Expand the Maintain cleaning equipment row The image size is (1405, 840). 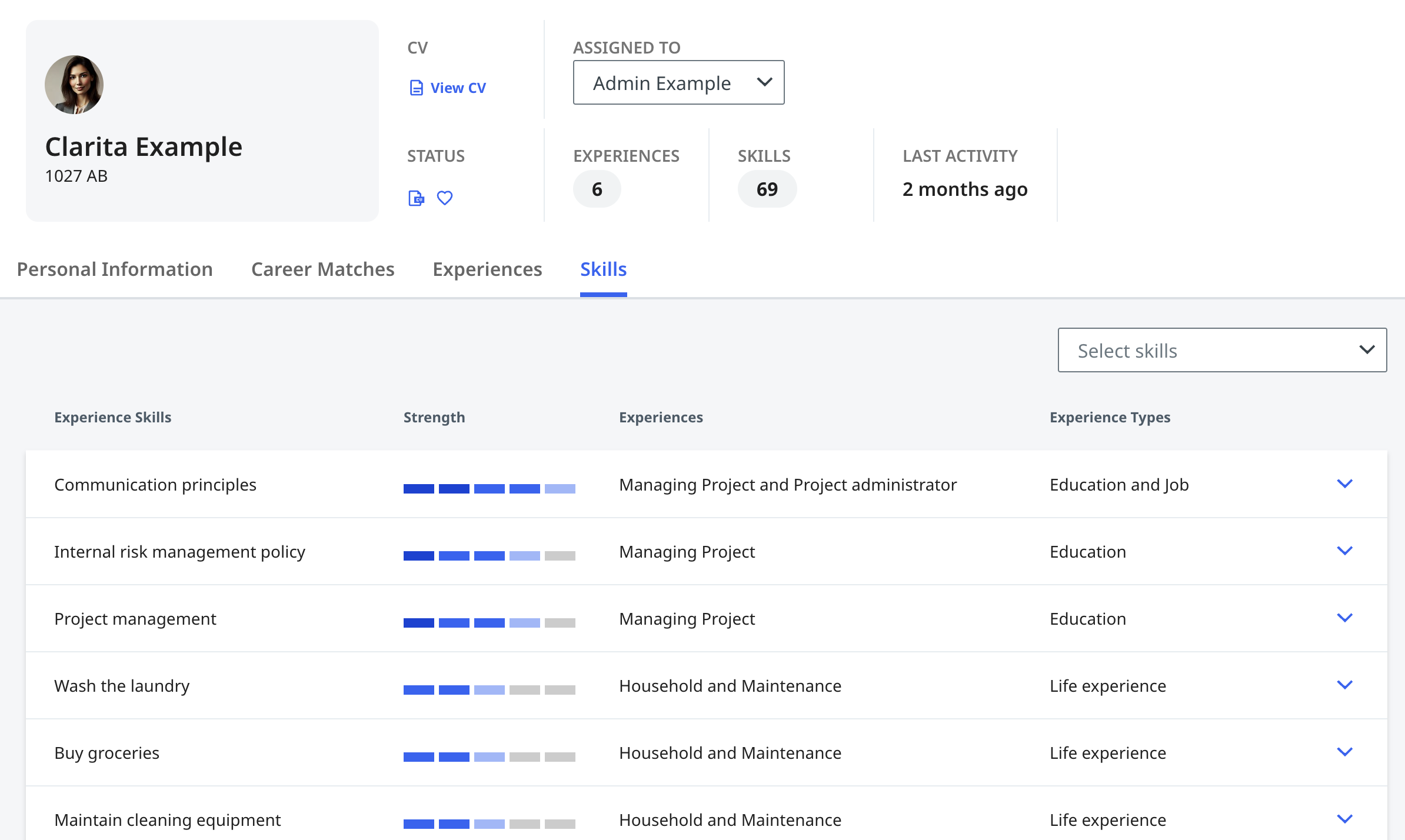click(1345, 819)
